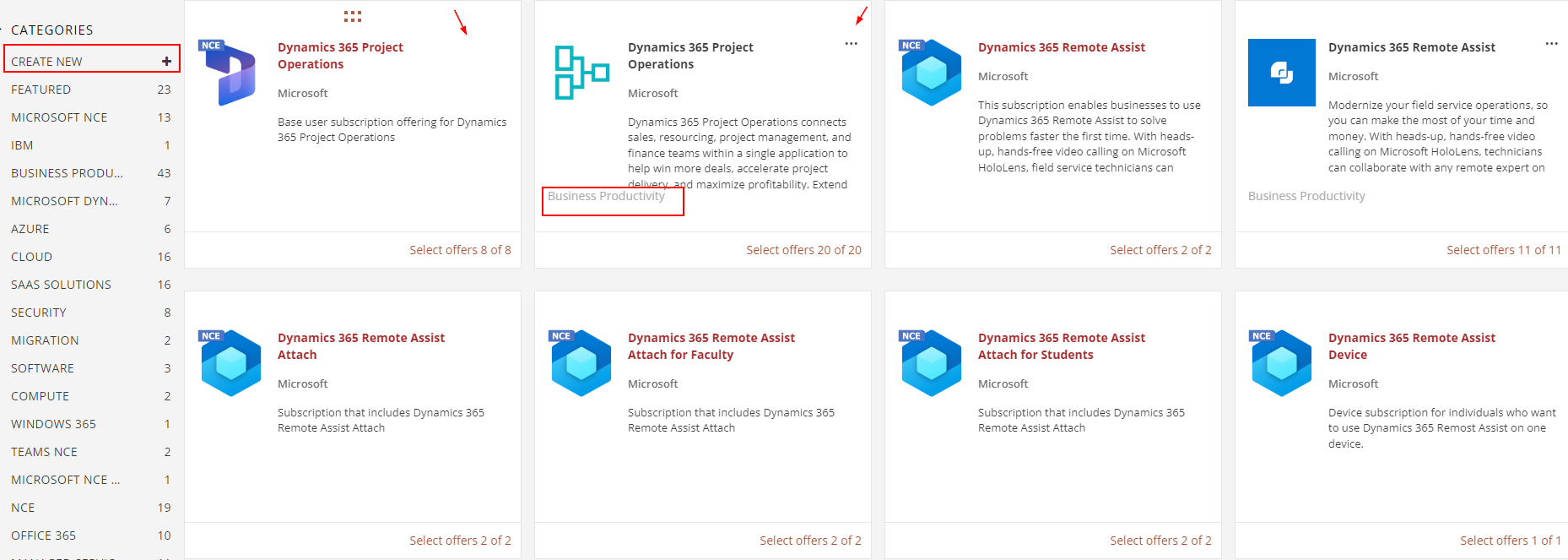Click Select offers 20 of 20

pos(803,250)
